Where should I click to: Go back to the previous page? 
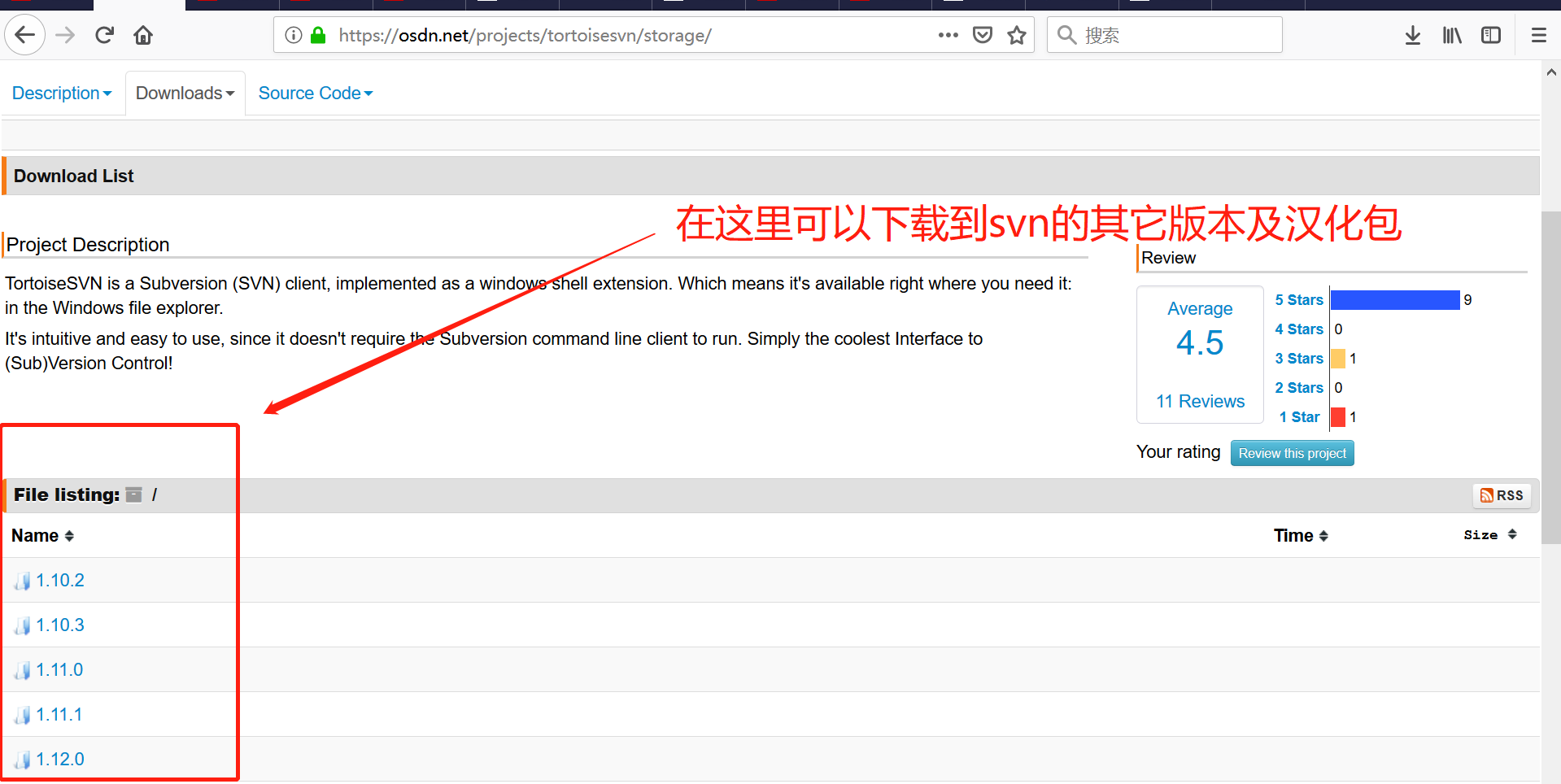click(x=25, y=35)
